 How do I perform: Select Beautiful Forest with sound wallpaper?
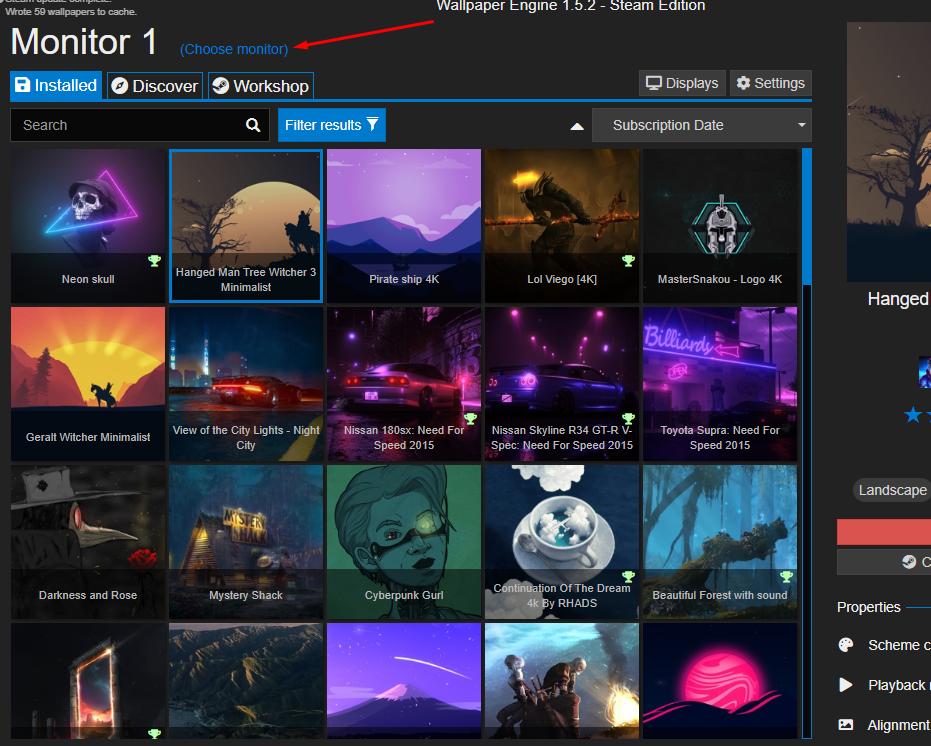720,542
